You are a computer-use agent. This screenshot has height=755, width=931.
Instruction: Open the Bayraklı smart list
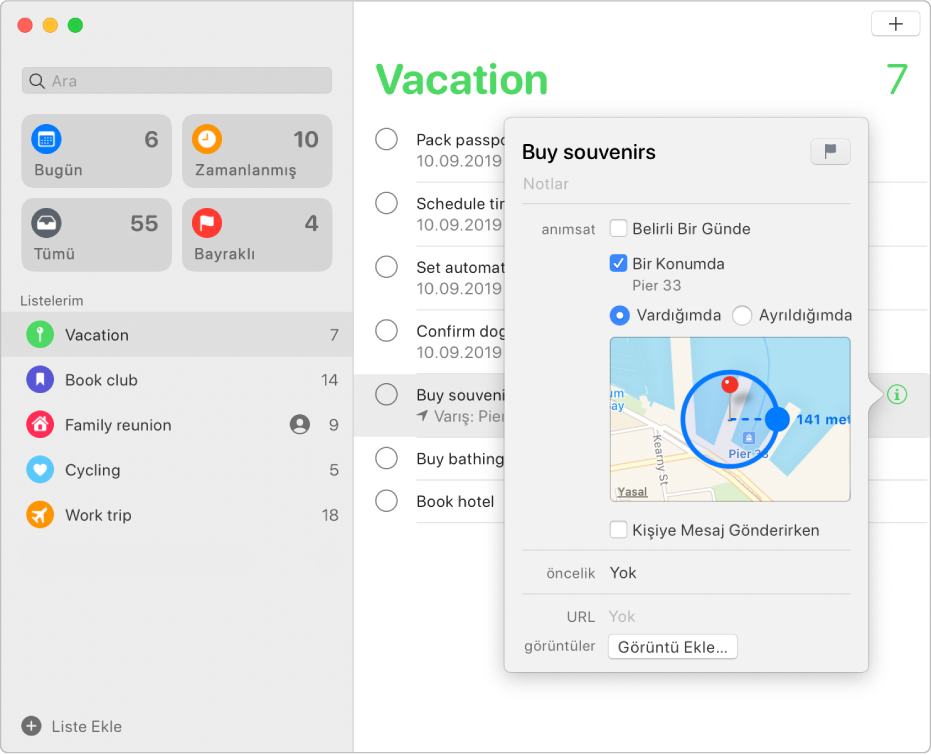pos(256,235)
